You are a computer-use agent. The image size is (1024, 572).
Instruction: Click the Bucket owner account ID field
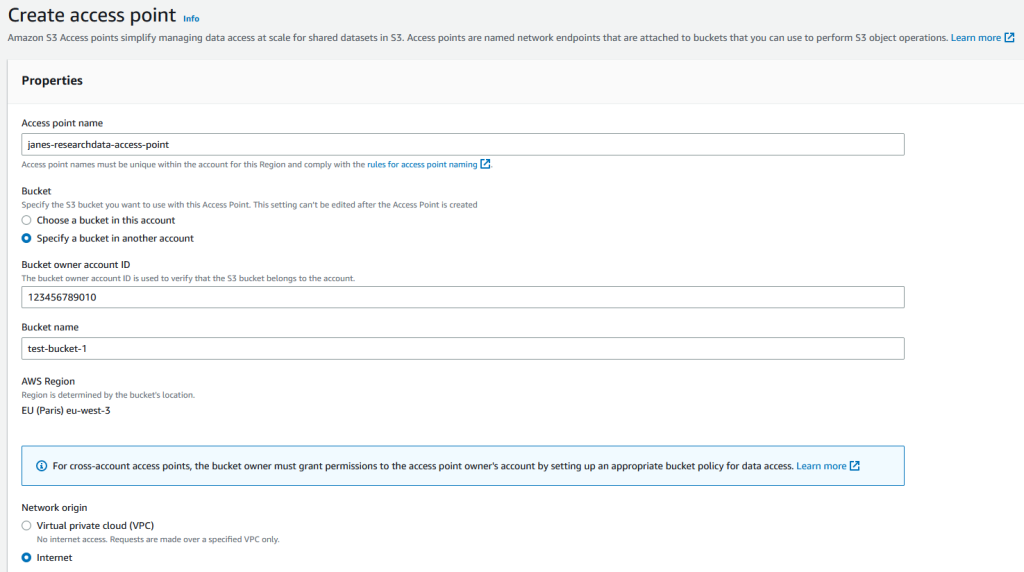point(462,297)
